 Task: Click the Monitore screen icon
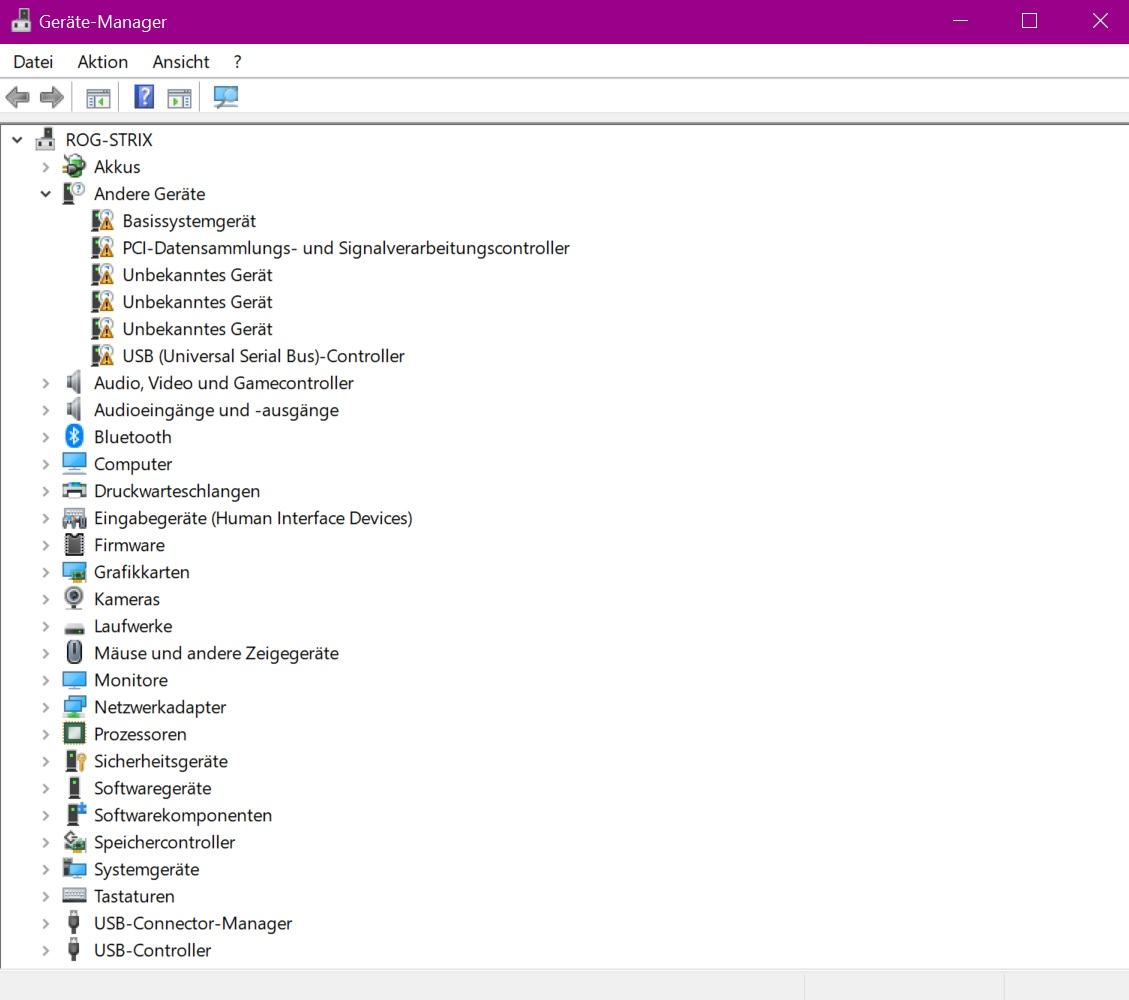click(73, 680)
